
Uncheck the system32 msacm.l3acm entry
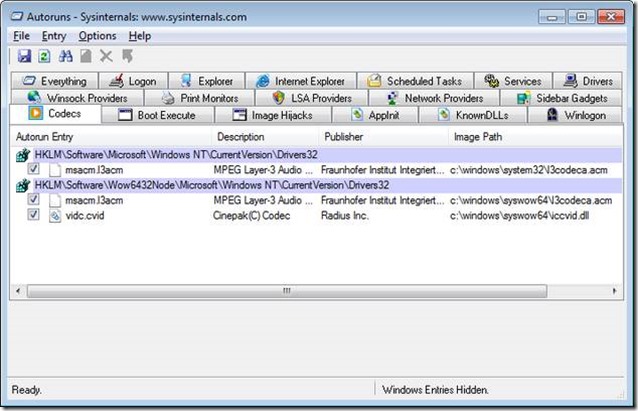33,168
